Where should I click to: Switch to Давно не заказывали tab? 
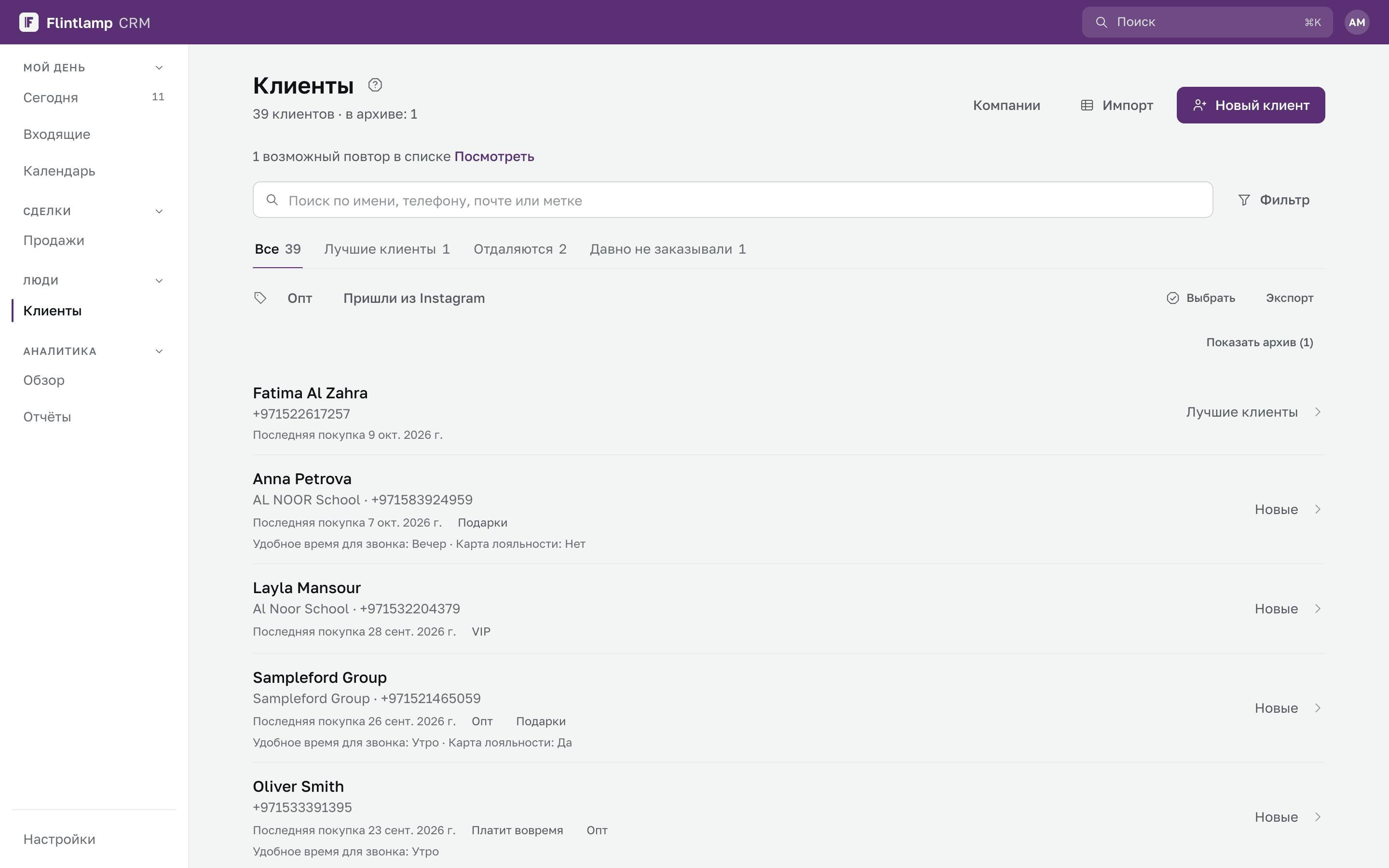tap(668, 249)
